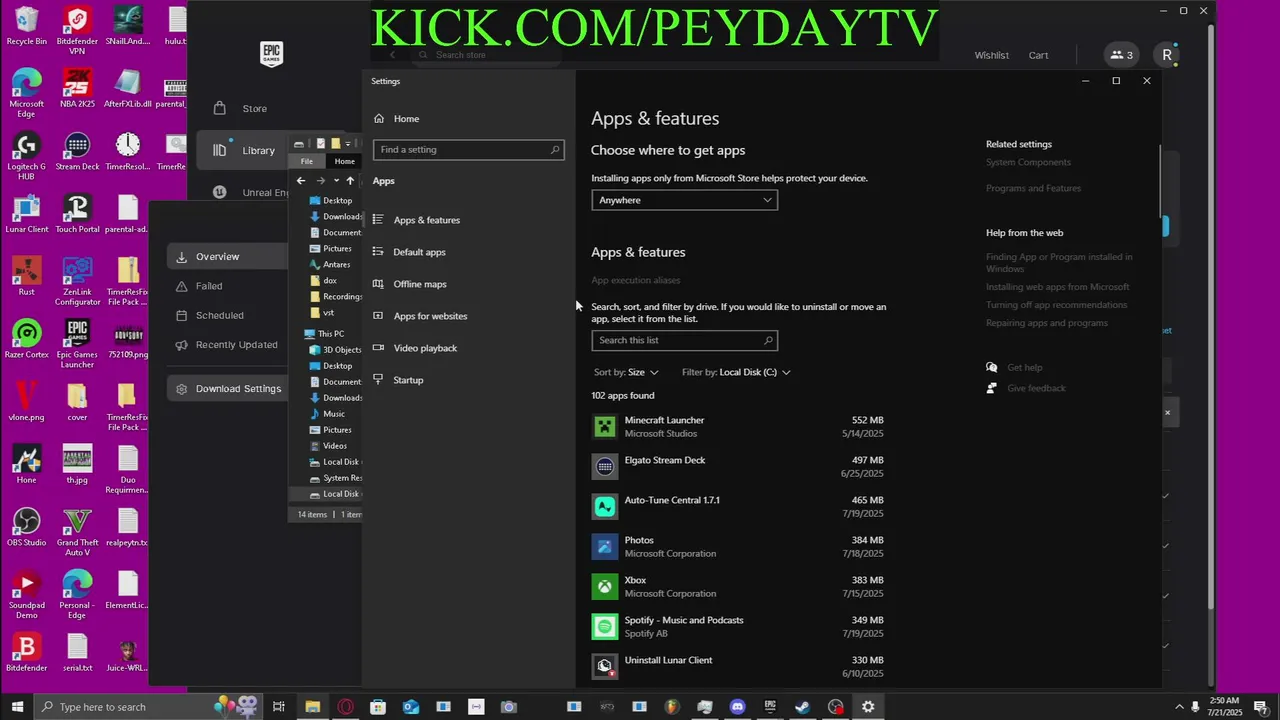Select Stream Deck desktop icon
Viewport: 1280px width, 720px height.
pos(77,152)
